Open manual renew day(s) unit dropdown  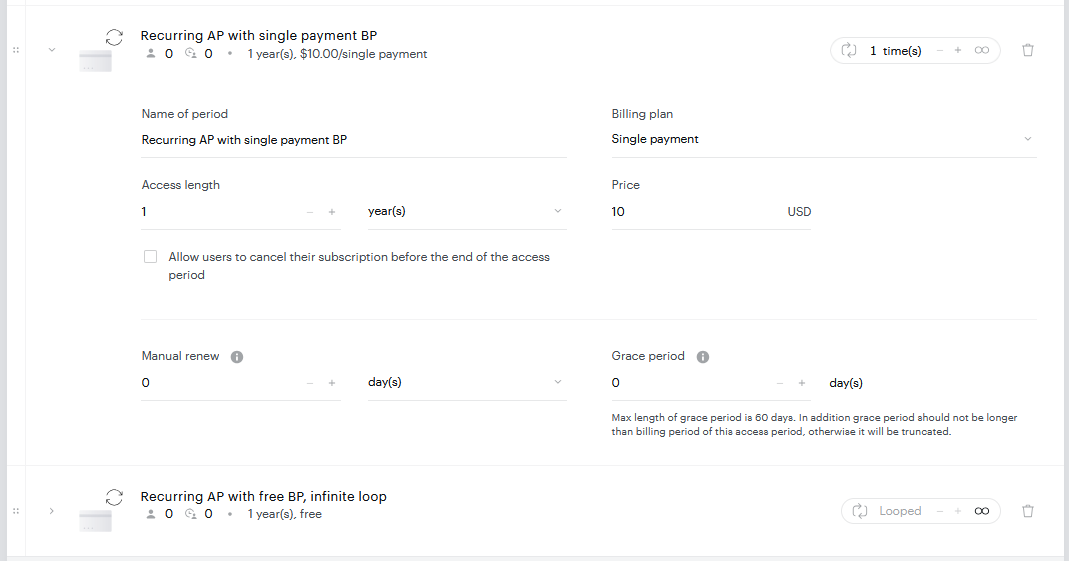pyautogui.click(x=467, y=382)
